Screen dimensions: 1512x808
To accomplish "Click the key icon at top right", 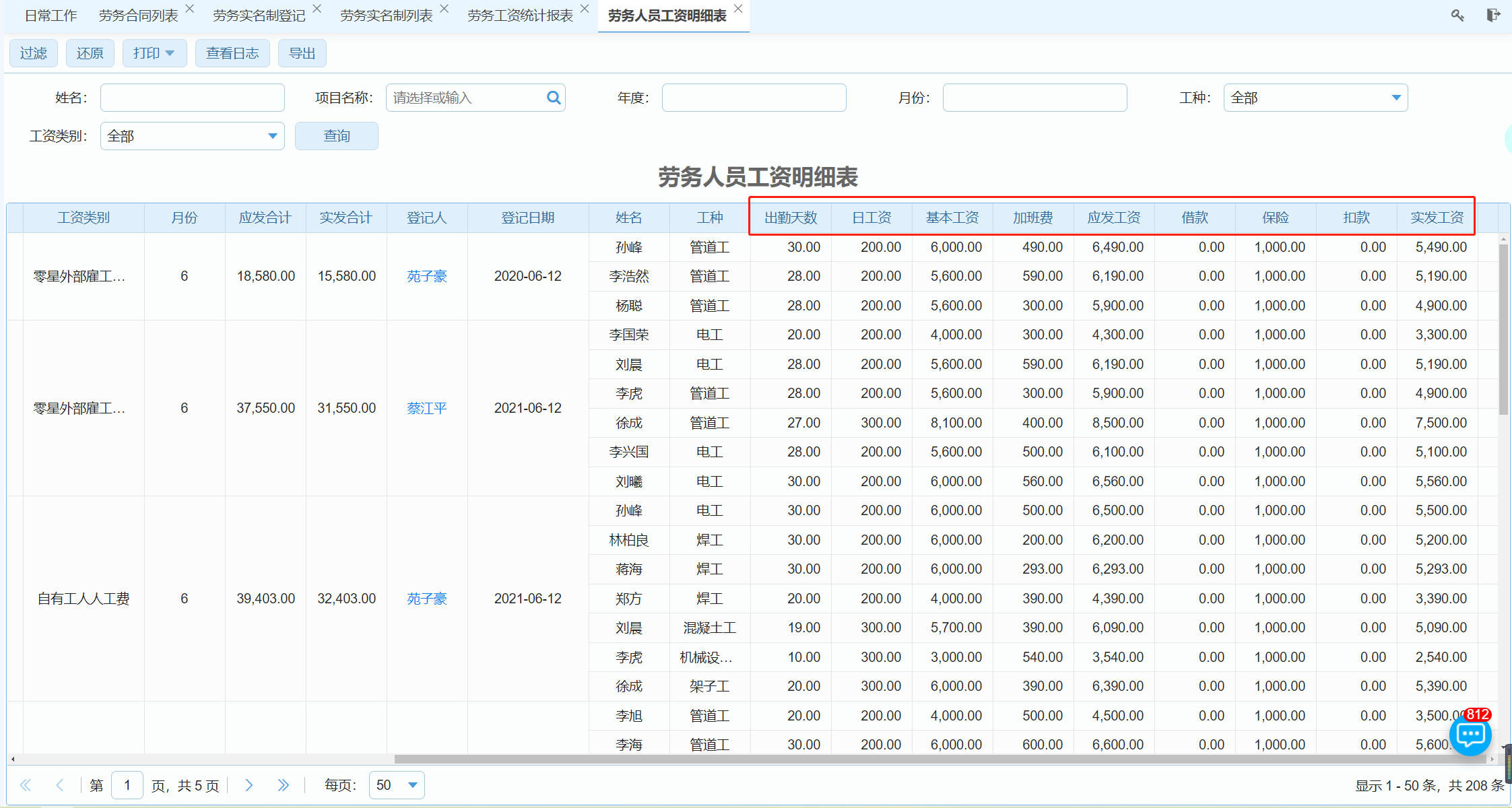I will point(1457,15).
